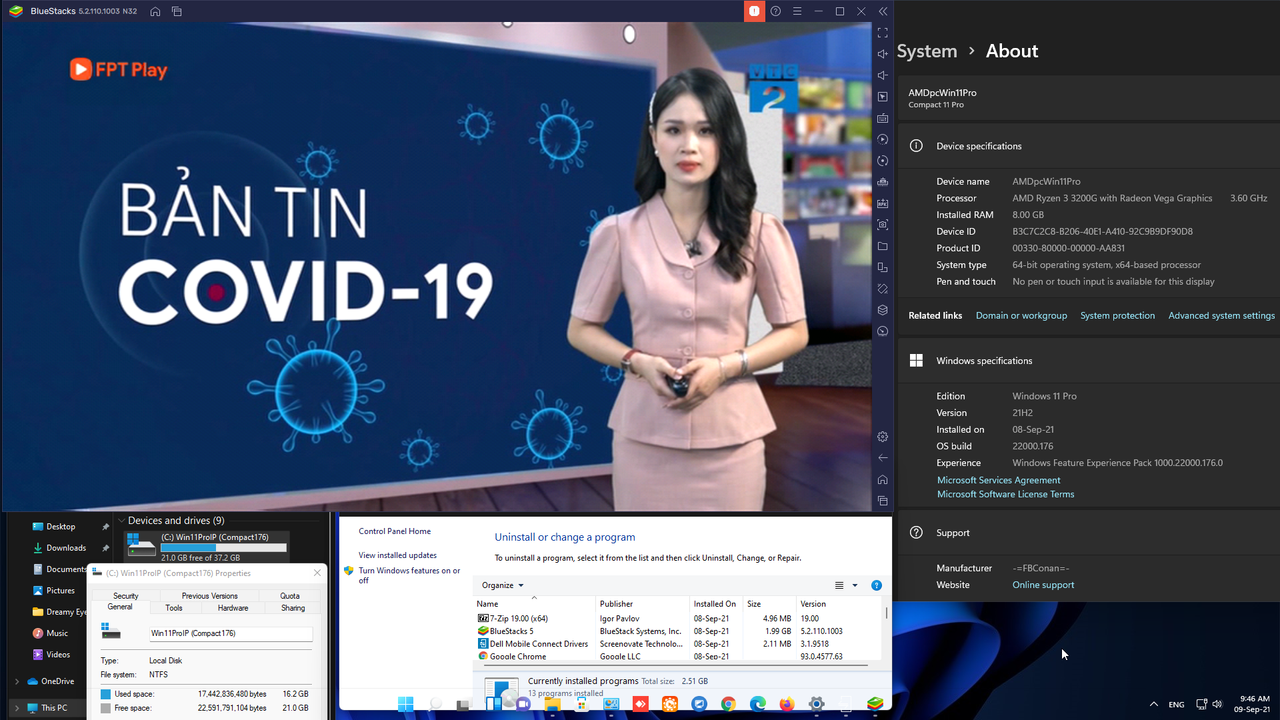
Task: Open the BlueStacks hamburger menu
Action: point(797,11)
